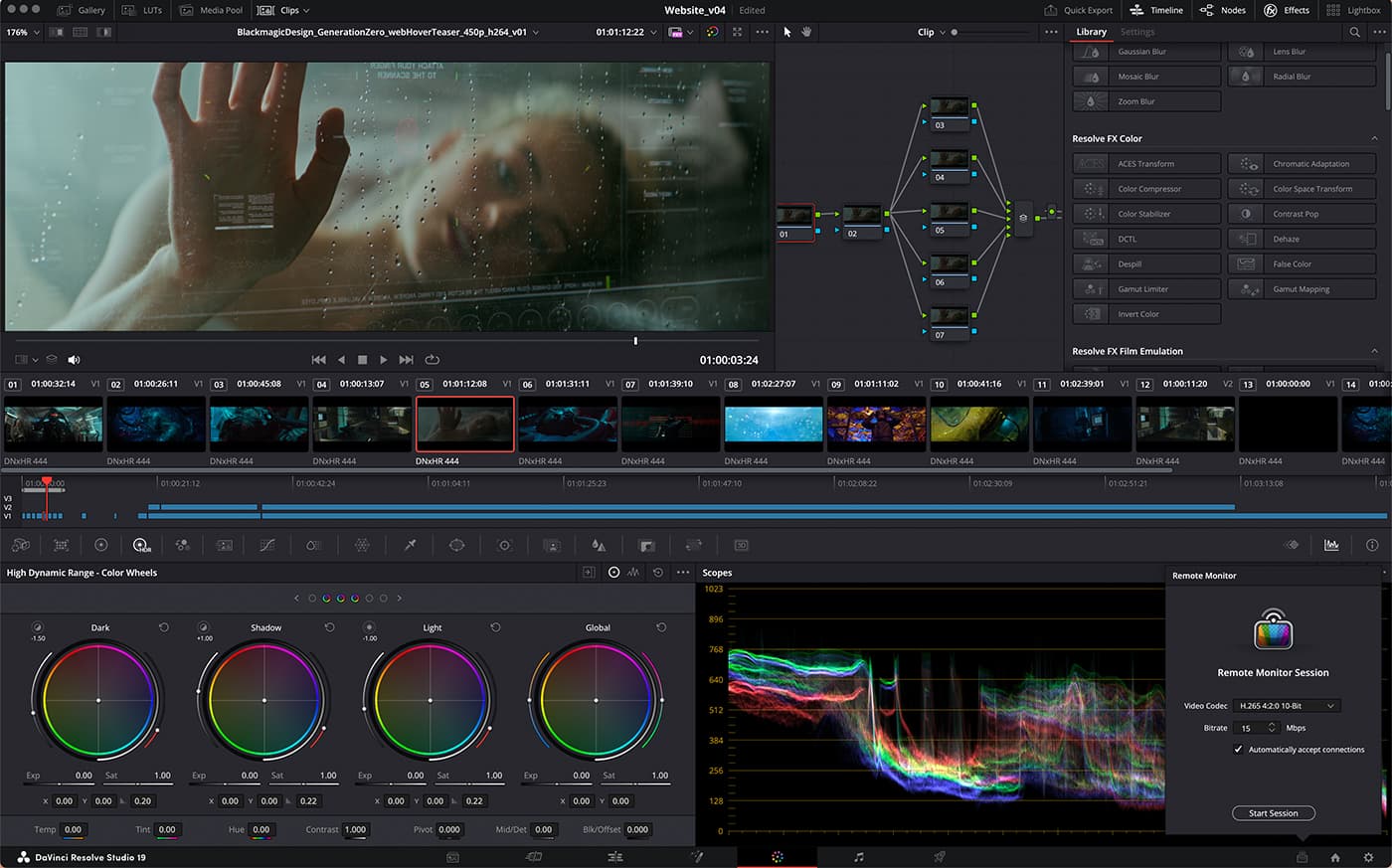Select the ACES Transform effect
Screen dimensions: 1392x868
(x=1146, y=163)
